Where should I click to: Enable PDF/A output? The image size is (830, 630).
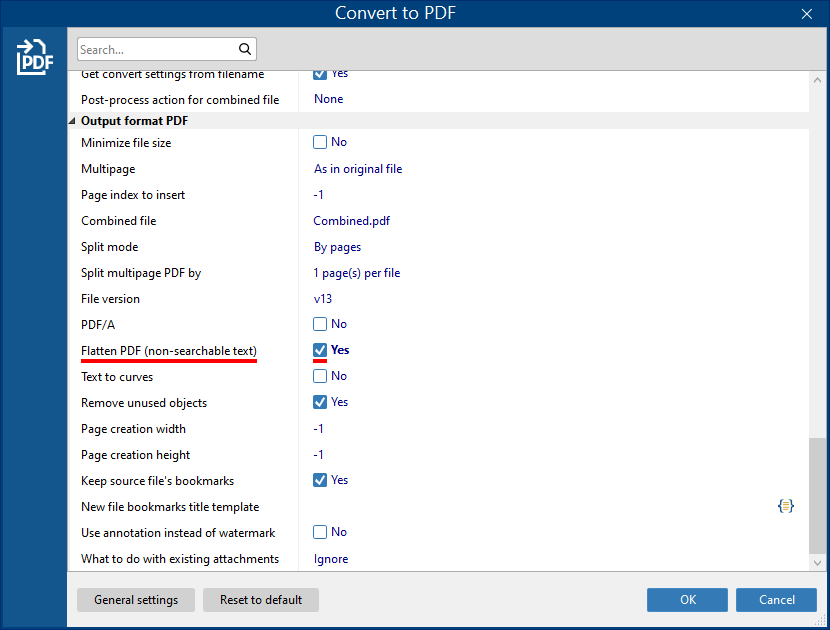click(320, 324)
